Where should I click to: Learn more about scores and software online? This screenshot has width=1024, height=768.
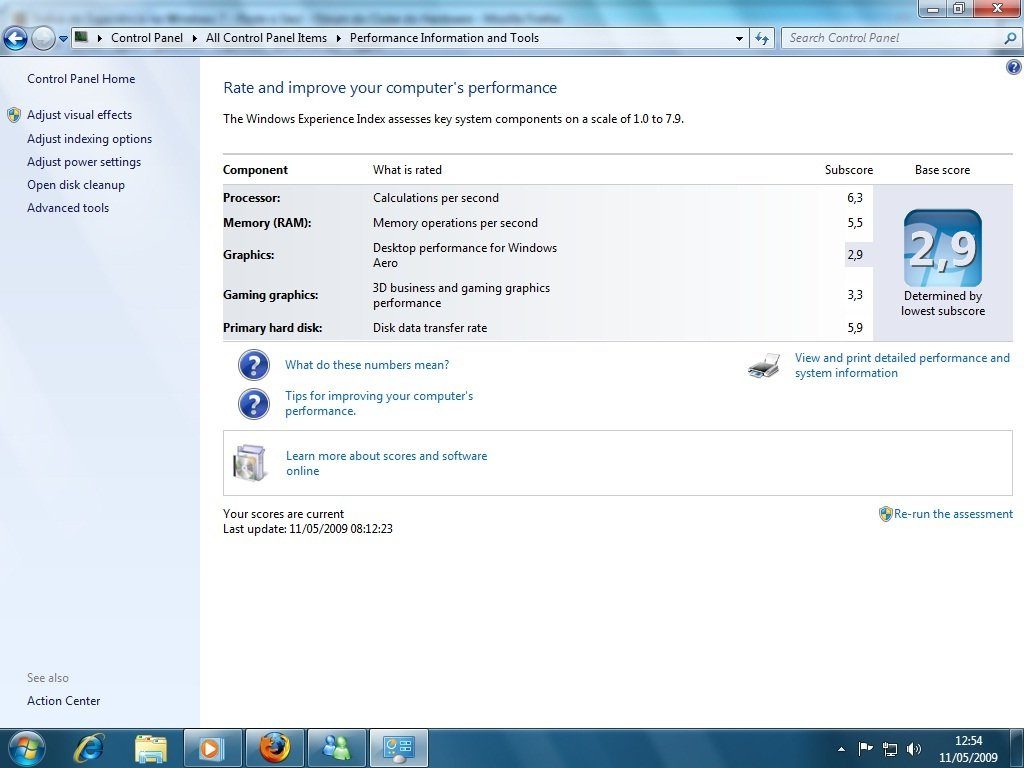click(x=387, y=463)
